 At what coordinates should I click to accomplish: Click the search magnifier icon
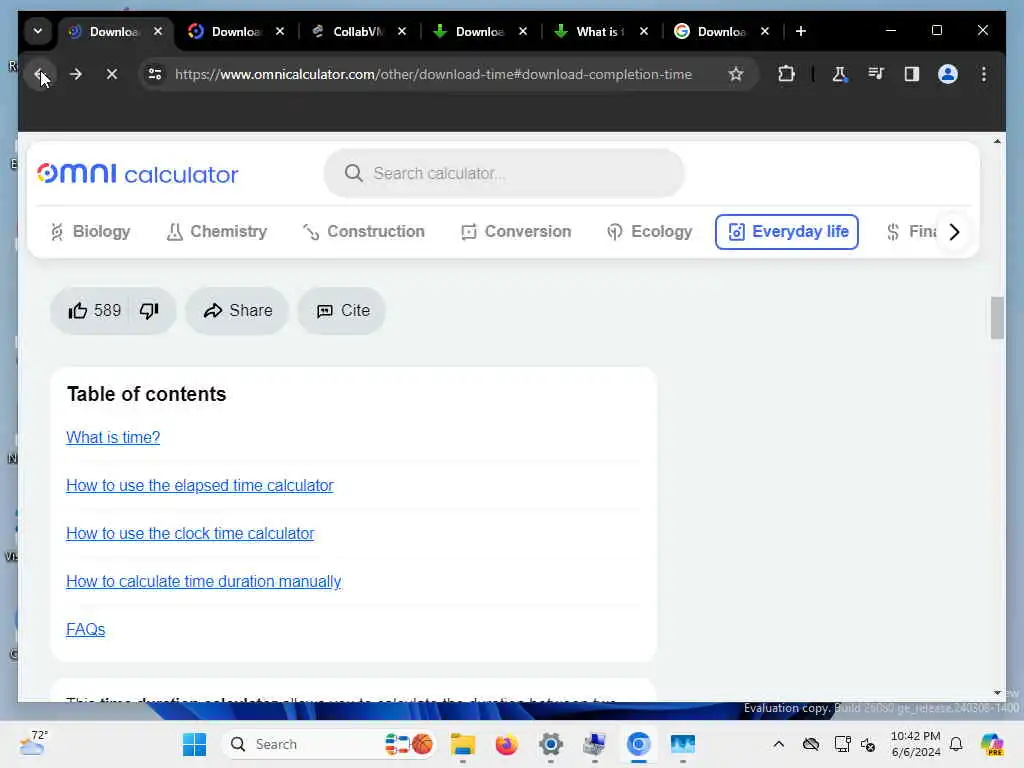353,173
